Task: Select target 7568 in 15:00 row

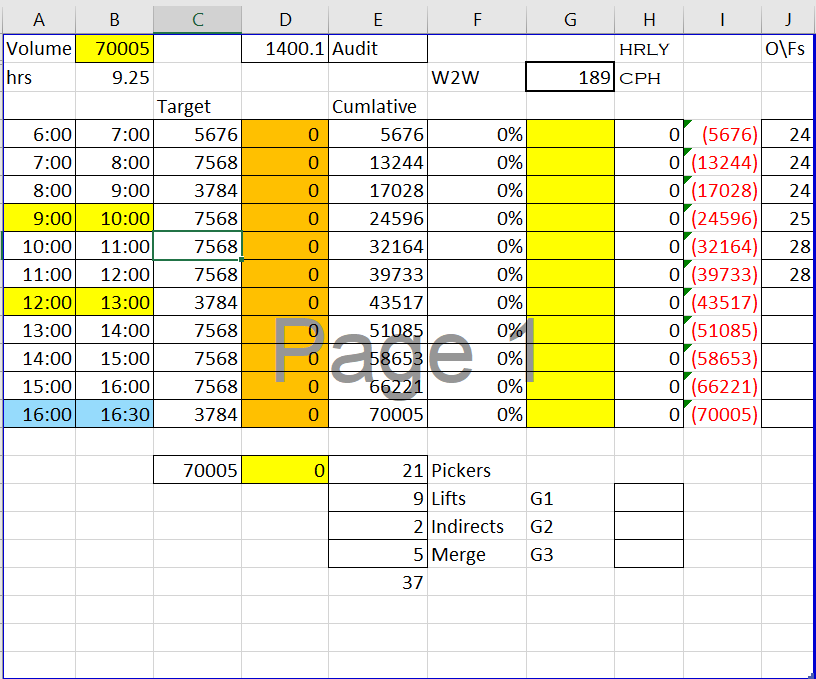Action: (197, 386)
